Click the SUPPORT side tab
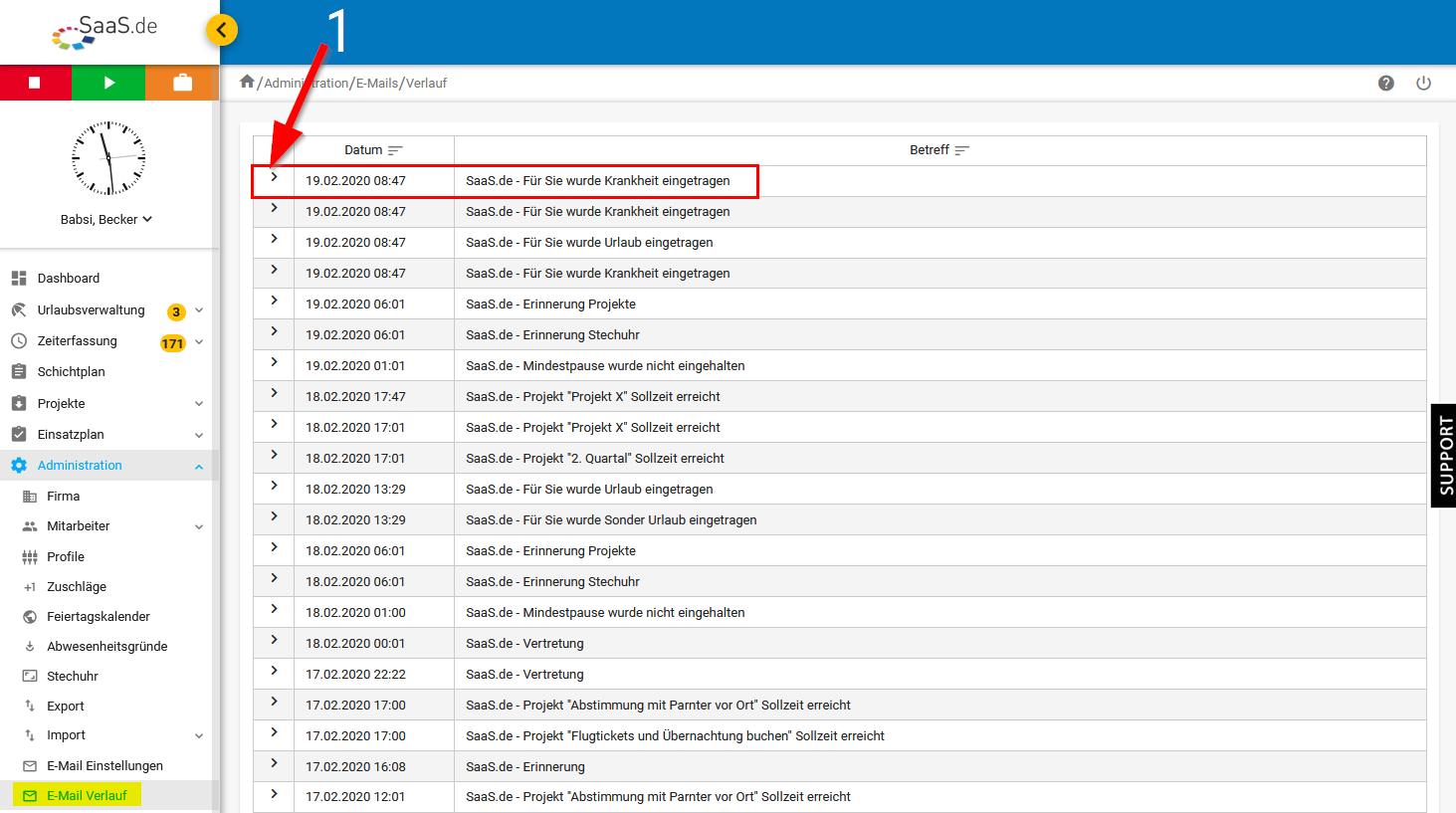 pyautogui.click(x=1444, y=456)
